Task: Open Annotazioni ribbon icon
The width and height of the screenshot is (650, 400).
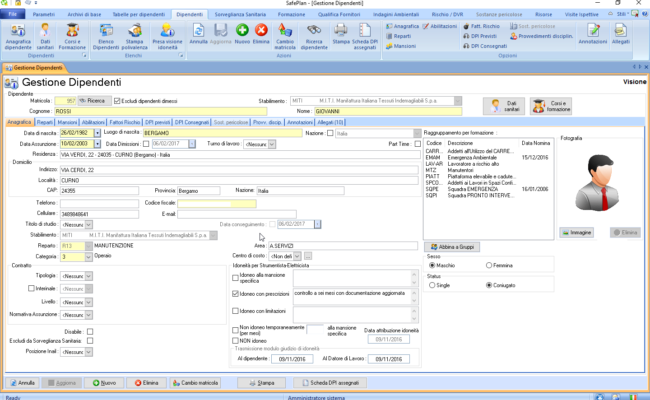Action: click(x=593, y=34)
